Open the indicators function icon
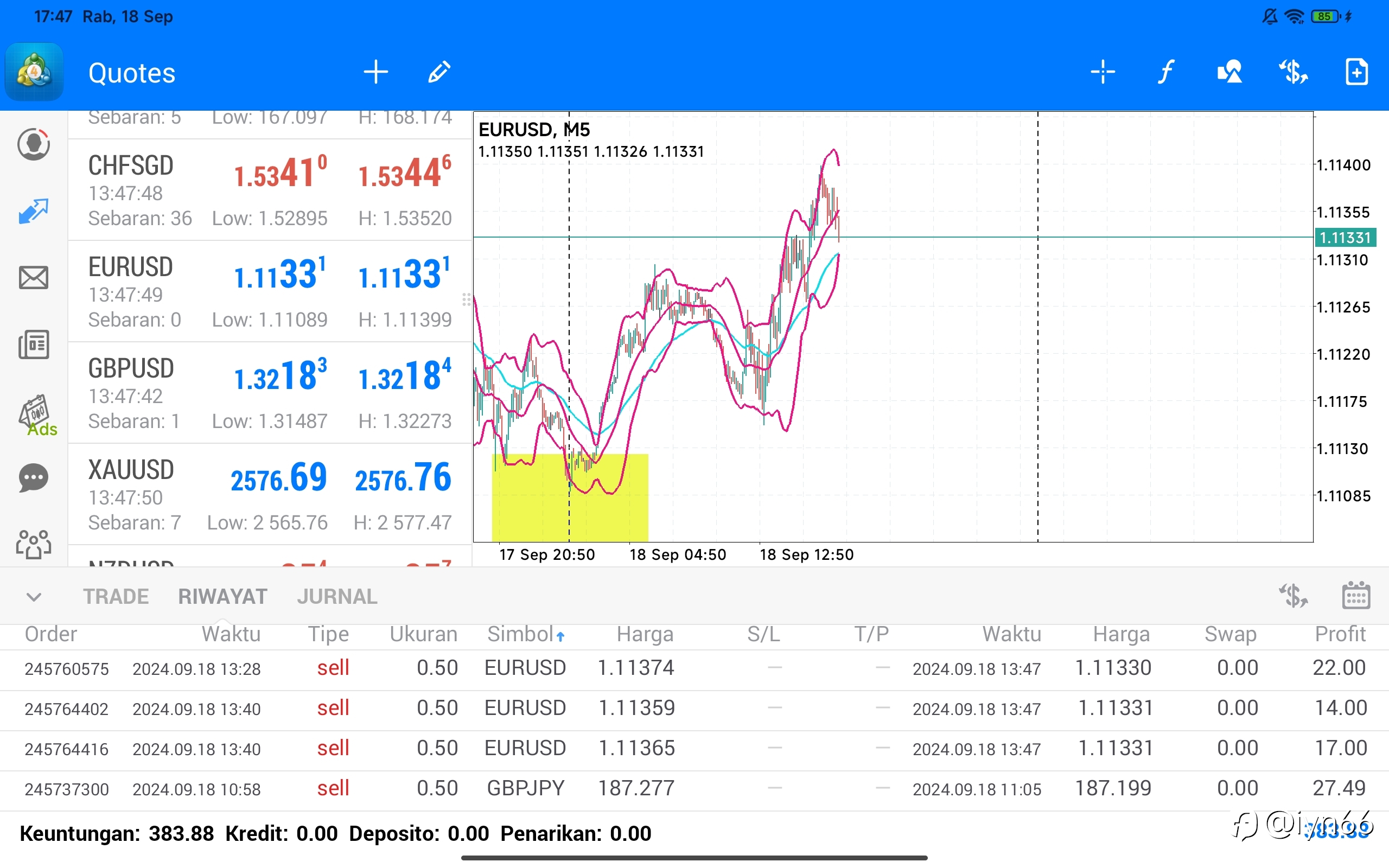Screen dimensions: 1389x868 1165,72
